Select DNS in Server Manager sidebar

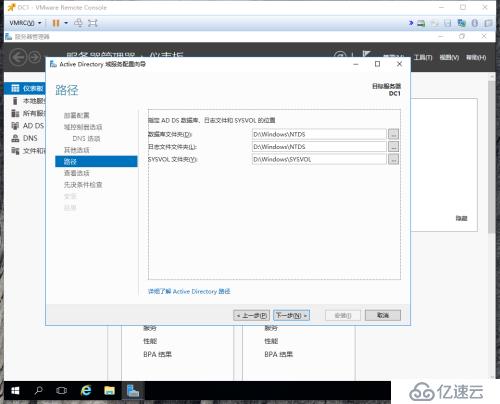[25, 138]
